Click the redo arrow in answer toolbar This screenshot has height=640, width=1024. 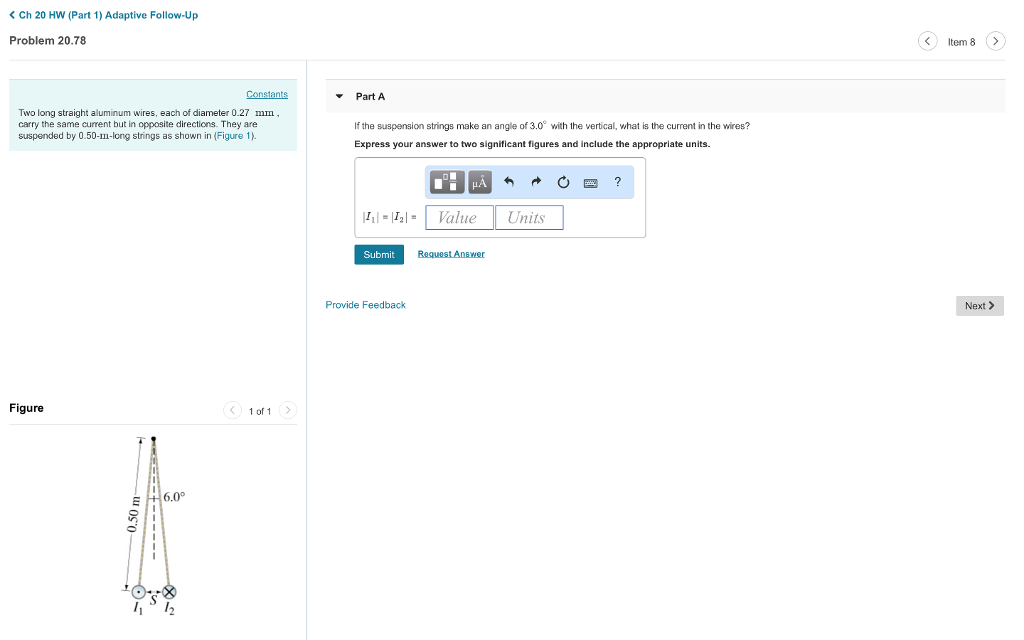click(535, 181)
